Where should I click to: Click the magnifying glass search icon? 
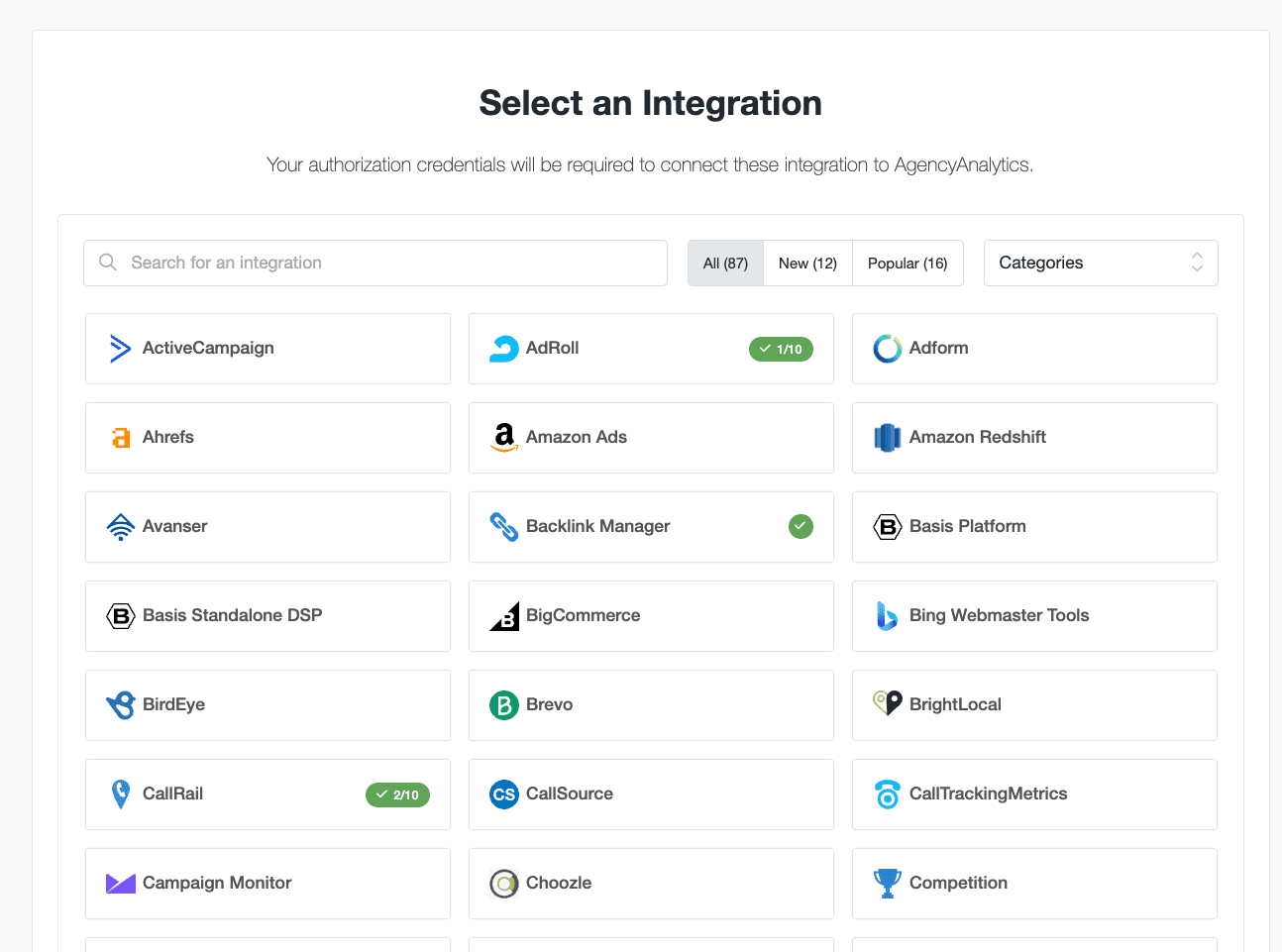coord(108,263)
